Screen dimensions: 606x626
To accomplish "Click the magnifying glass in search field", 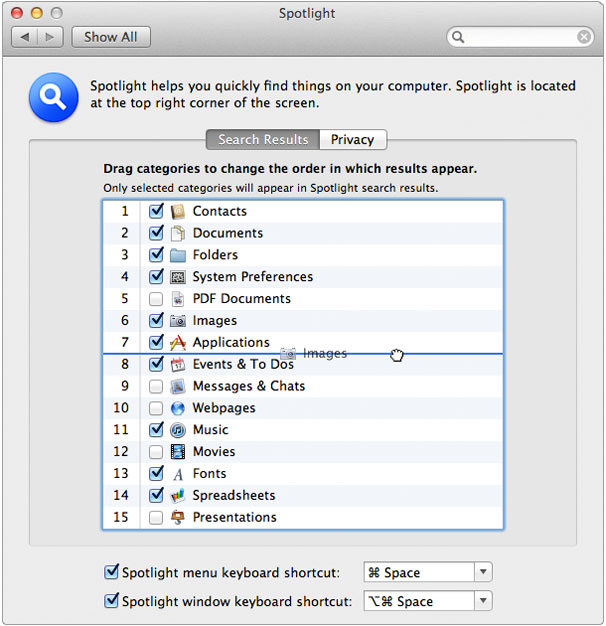I will pyautogui.click(x=457, y=37).
